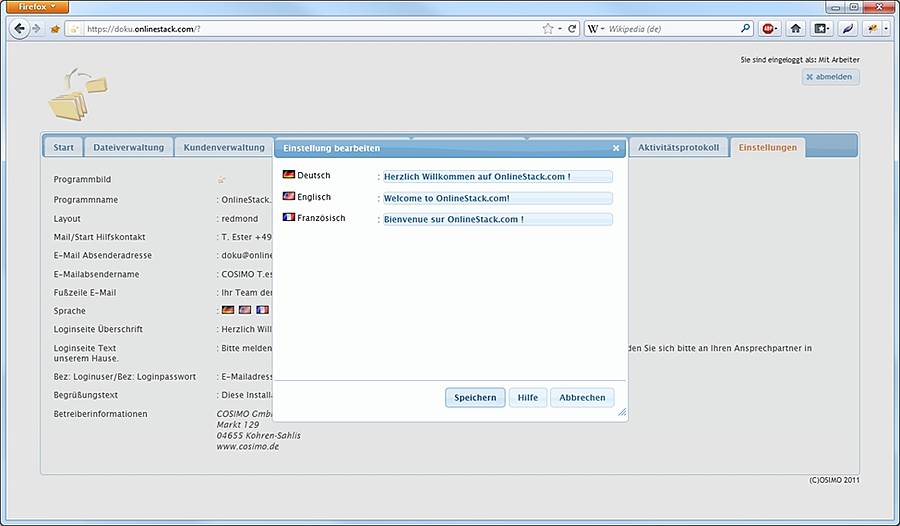900x526 pixels.
Task: Close the Einstellung bearbeiten dialog
Action: (x=616, y=148)
